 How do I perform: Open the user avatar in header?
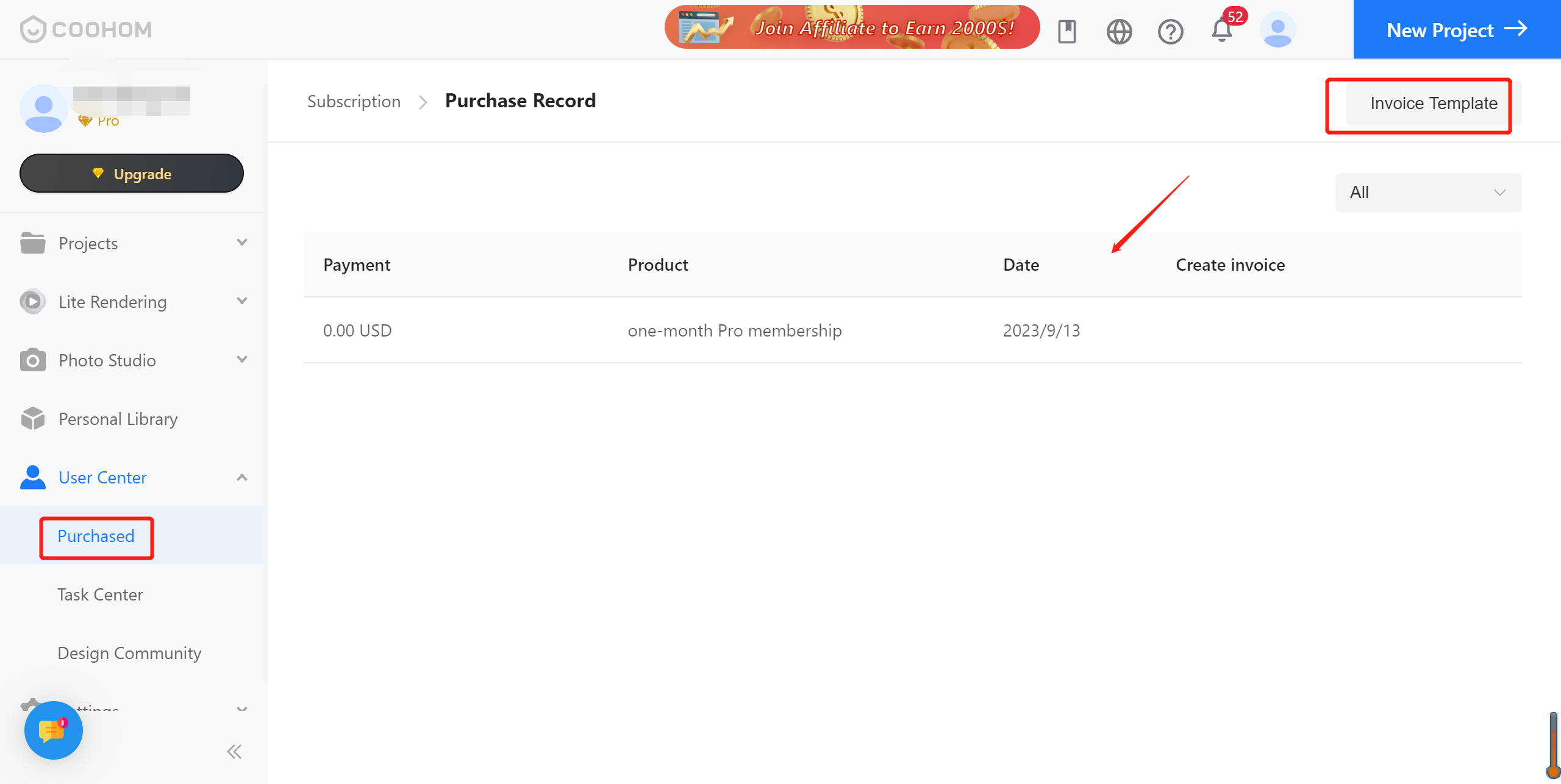[x=1277, y=30]
